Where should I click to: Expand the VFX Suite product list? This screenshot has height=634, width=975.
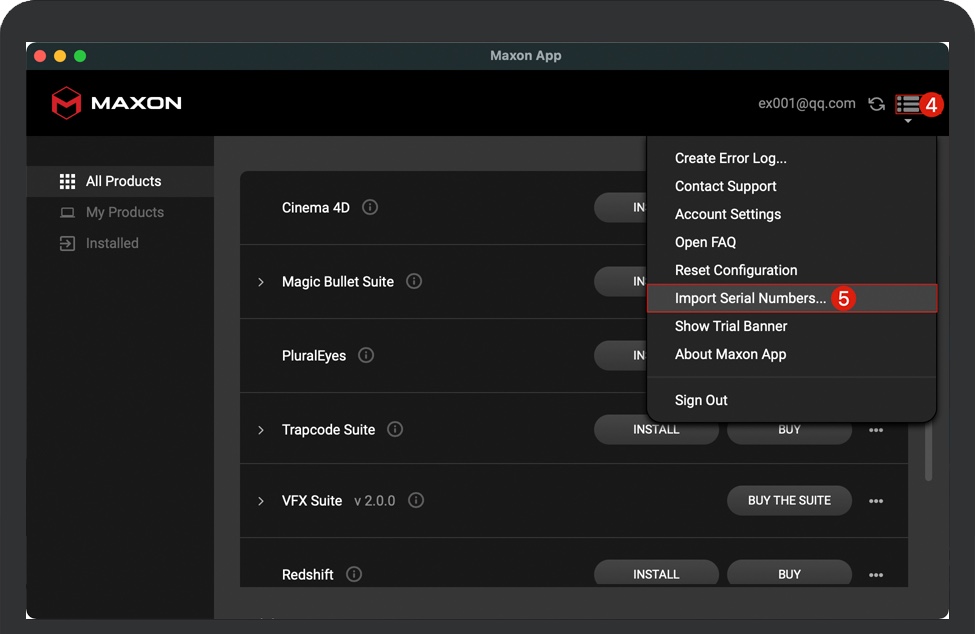pyautogui.click(x=261, y=501)
